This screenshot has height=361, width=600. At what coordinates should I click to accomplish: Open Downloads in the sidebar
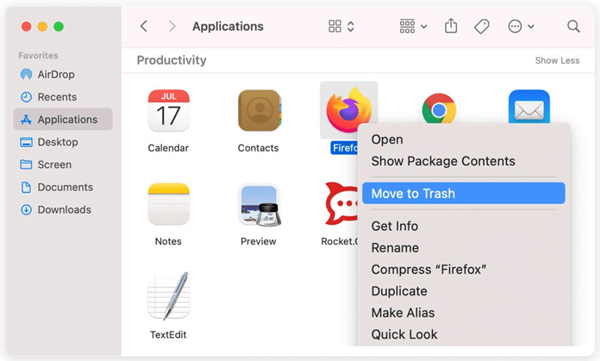pyautogui.click(x=63, y=210)
